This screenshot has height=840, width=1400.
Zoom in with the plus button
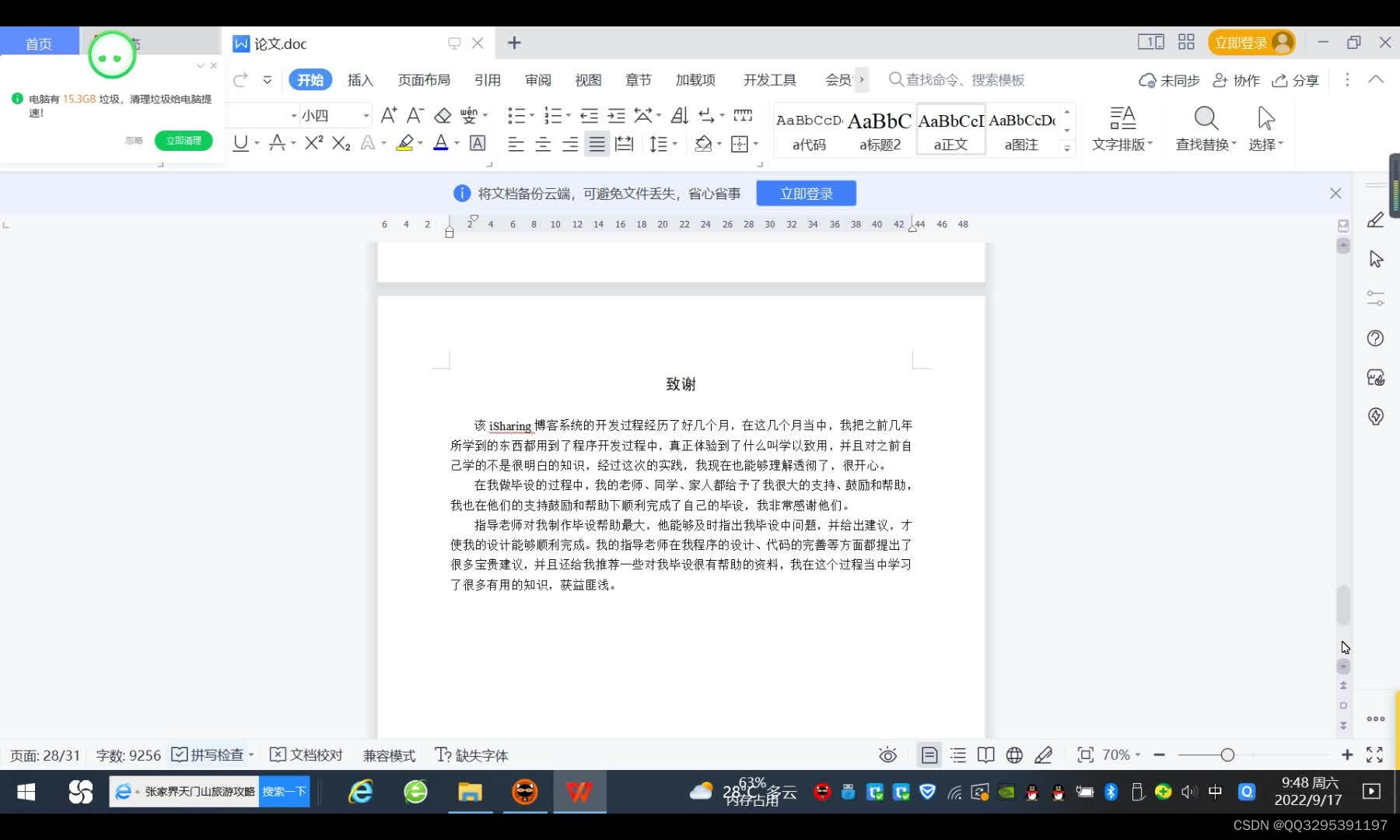point(1347,754)
